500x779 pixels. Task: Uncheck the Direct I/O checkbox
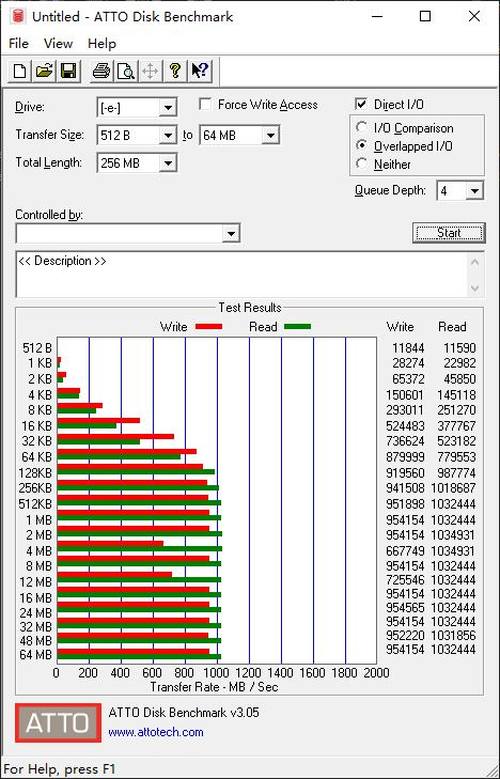[x=361, y=104]
